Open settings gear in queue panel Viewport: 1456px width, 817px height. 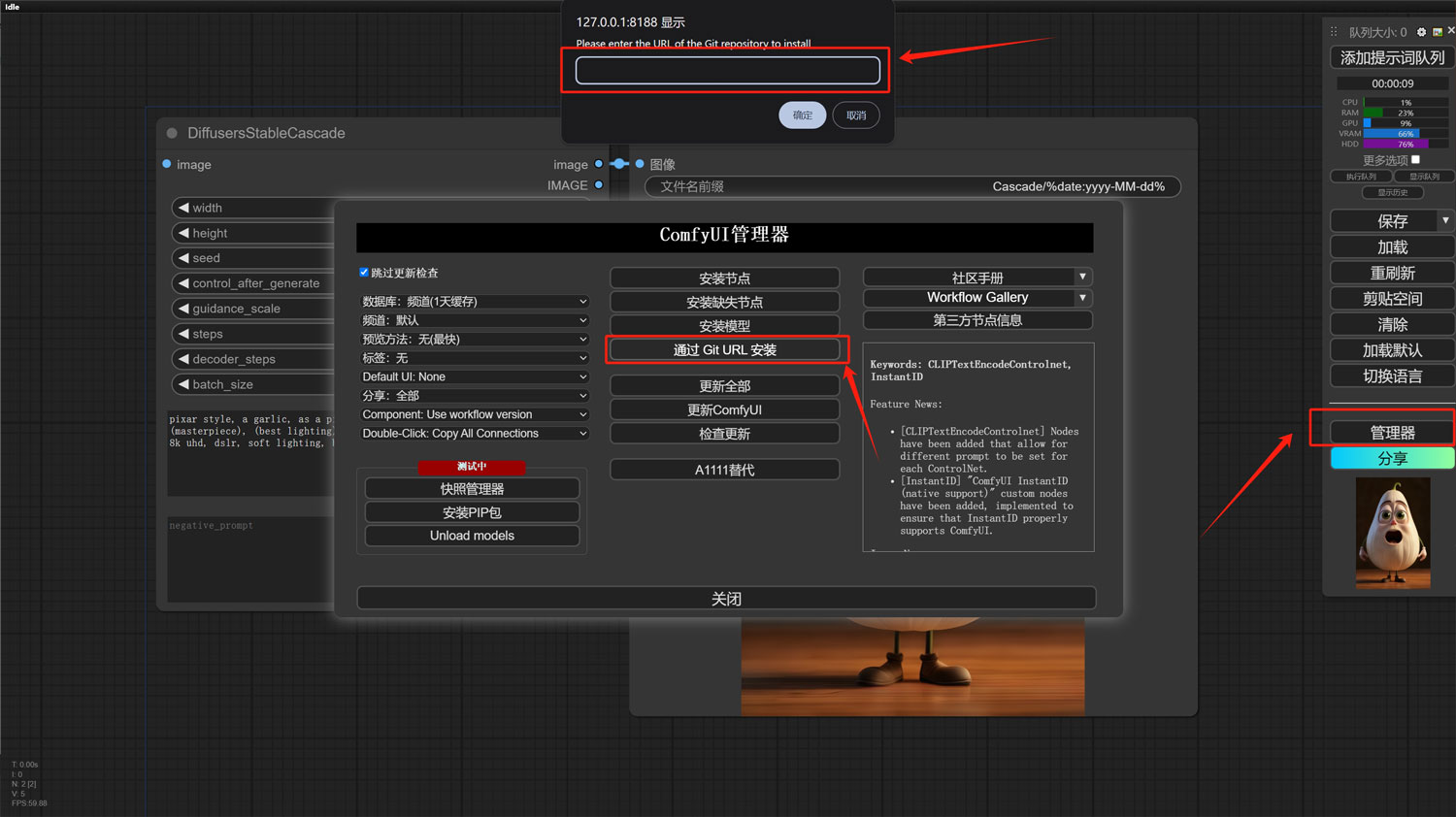tap(1421, 32)
